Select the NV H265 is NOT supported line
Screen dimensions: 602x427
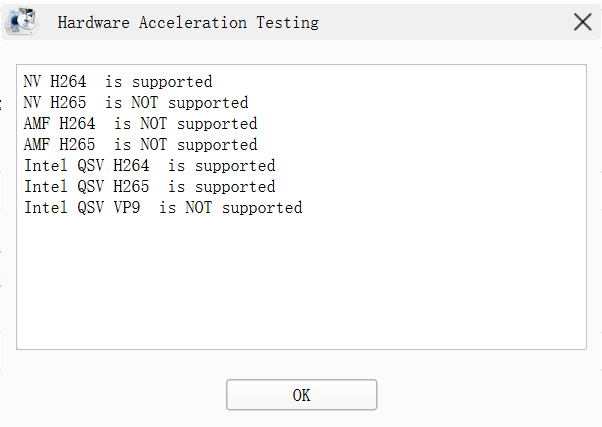point(136,103)
